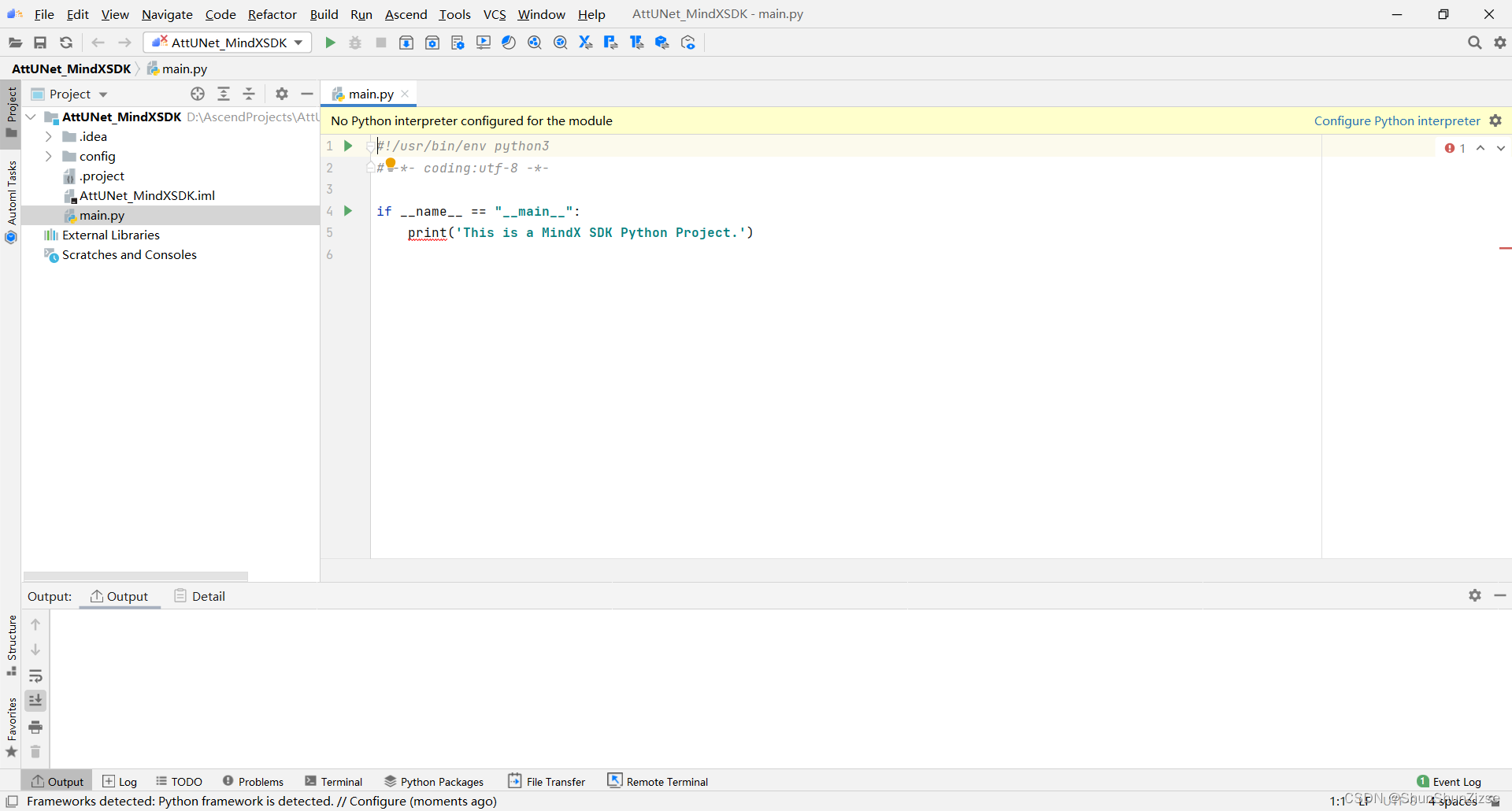
Task: Click the download-box Ascend toolbar icon
Action: coord(406,43)
